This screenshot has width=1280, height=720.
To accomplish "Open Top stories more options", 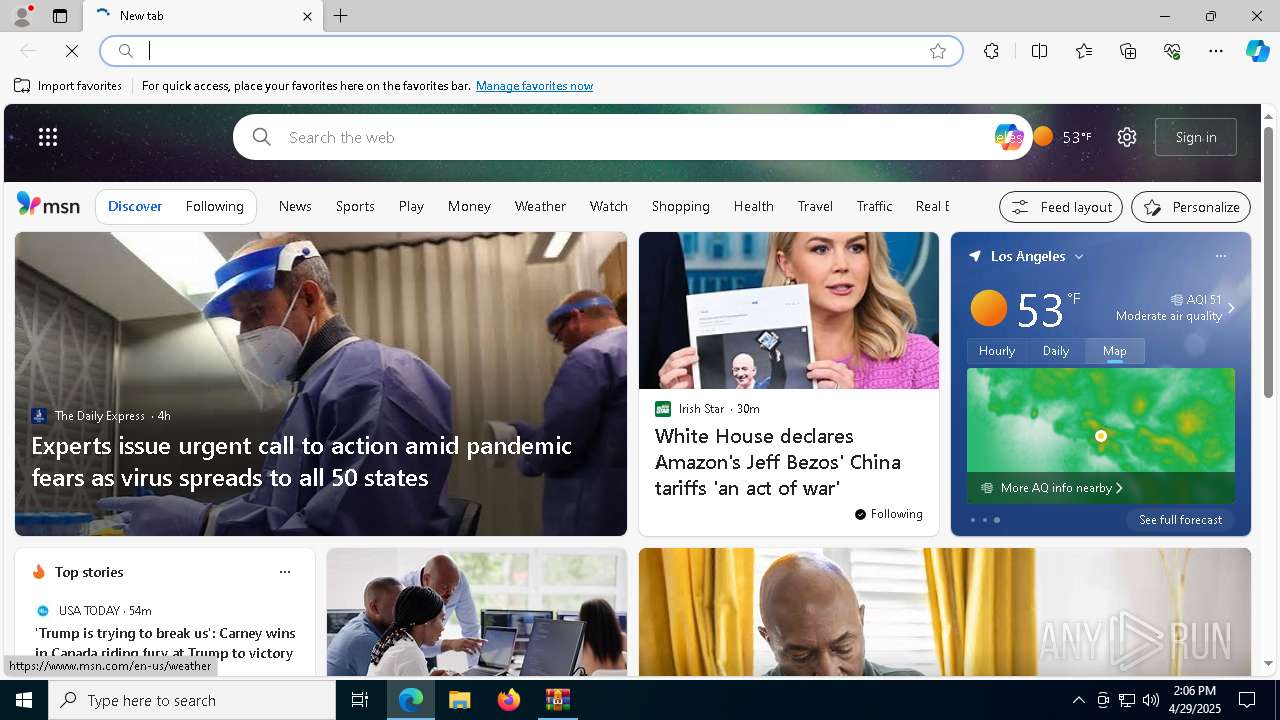I will click(285, 572).
